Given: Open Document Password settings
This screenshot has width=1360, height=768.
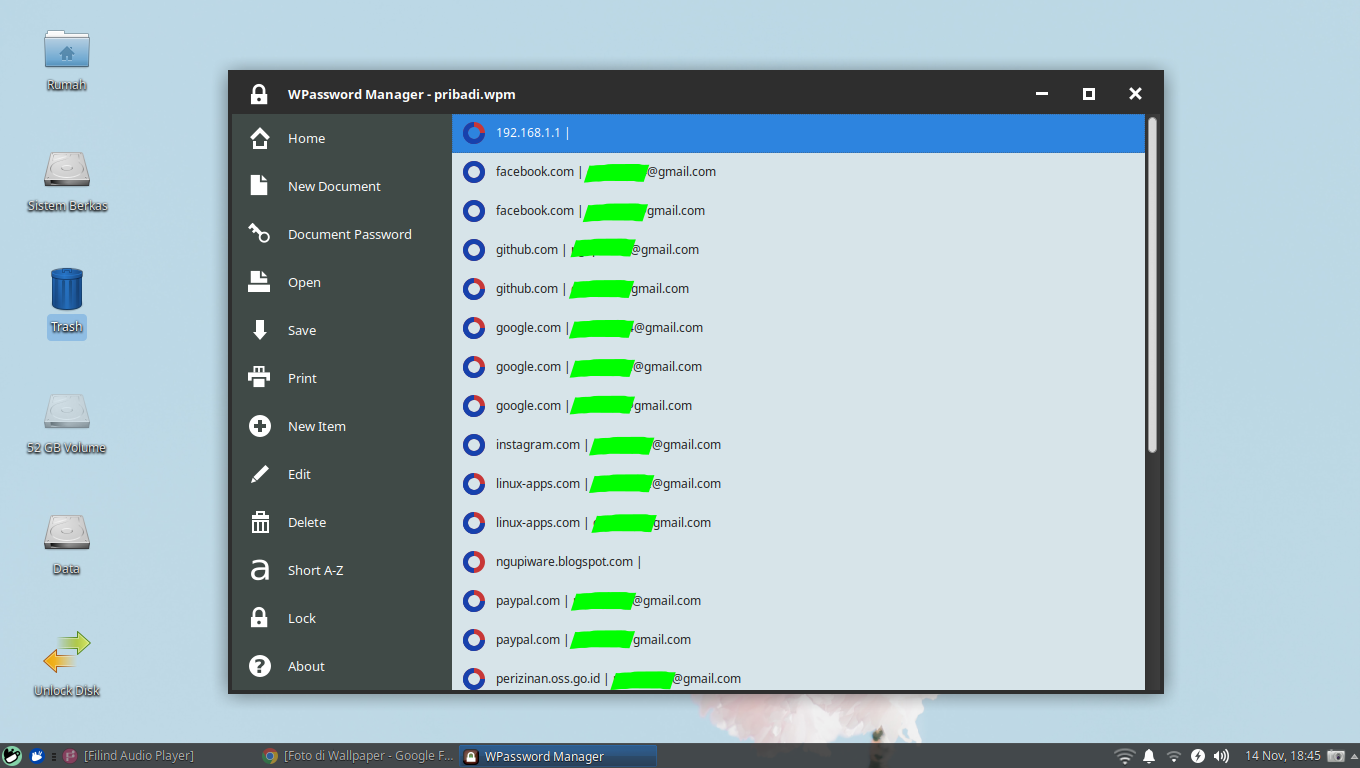Looking at the screenshot, I should 342,234.
